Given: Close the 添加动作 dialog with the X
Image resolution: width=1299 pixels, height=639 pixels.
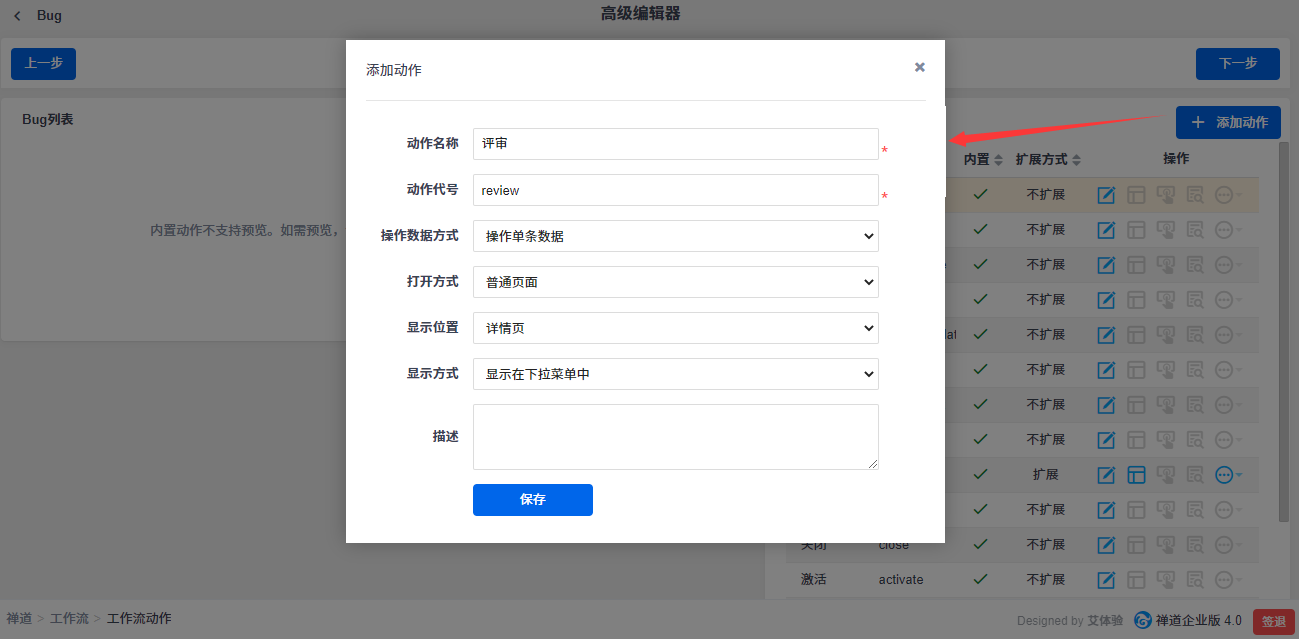Looking at the screenshot, I should 920,67.
